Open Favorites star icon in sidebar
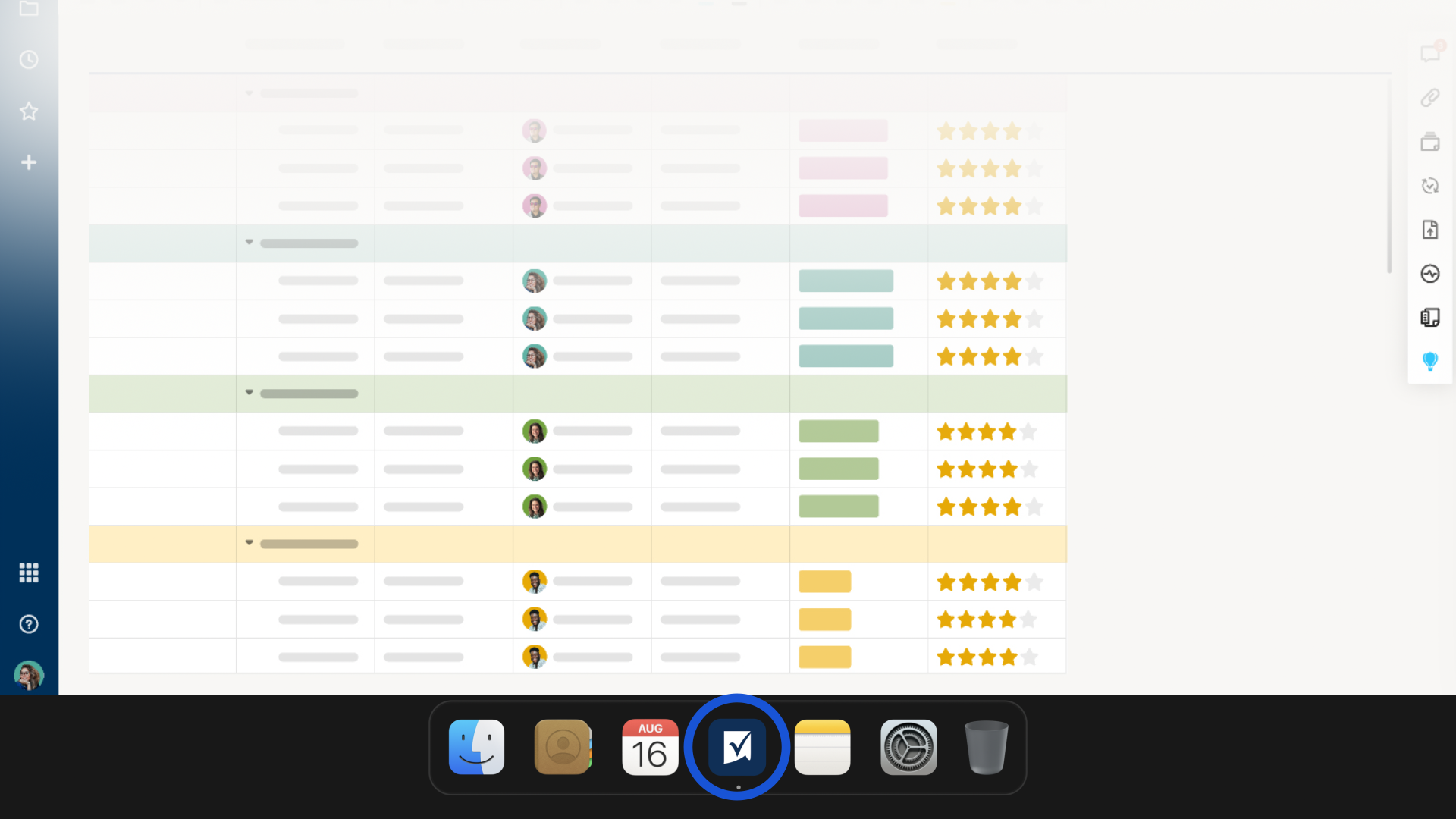Screen dimensions: 1456x819 (x=29, y=111)
